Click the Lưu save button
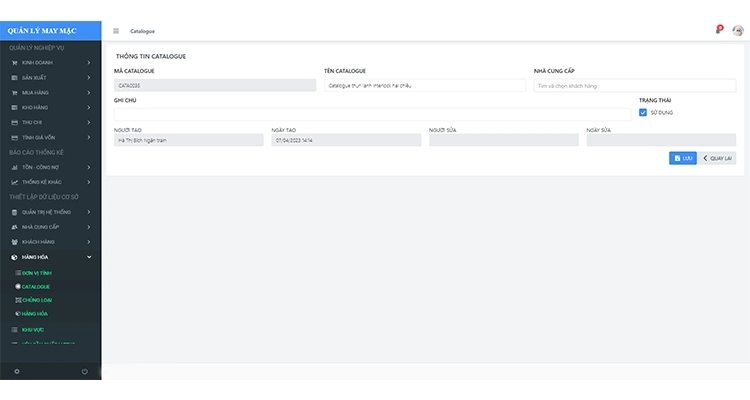750x400 pixels. coord(682,158)
